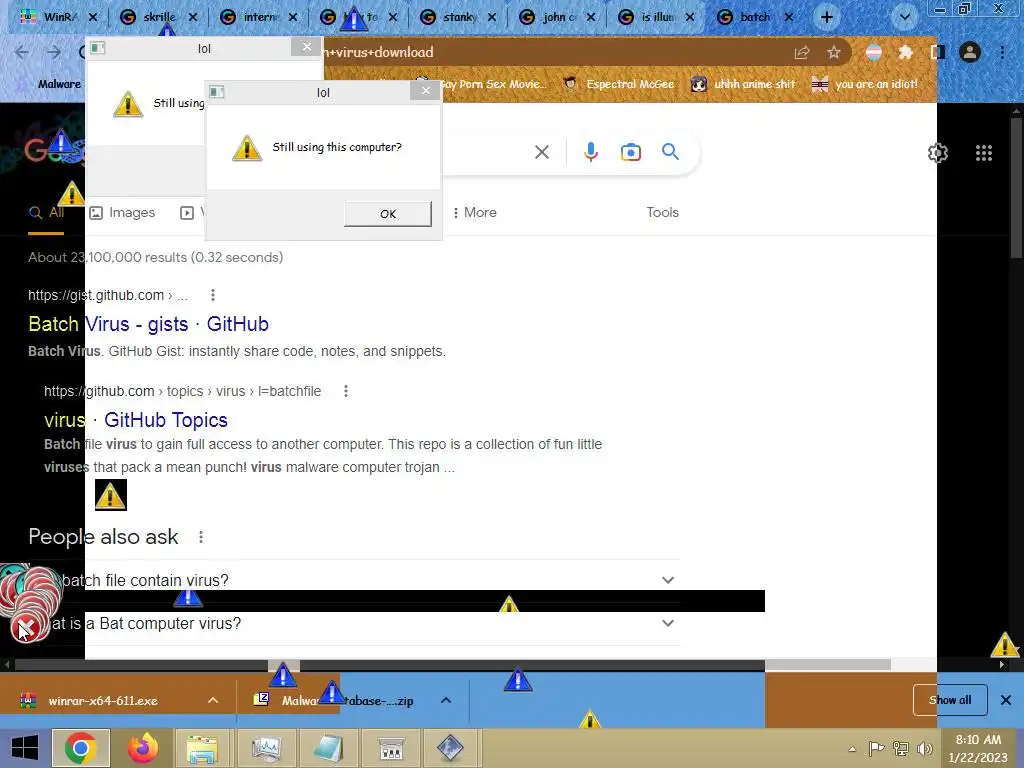The height and width of the screenshot is (768, 1024).
Task: Click the network tray icon
Action: [901, 748]
